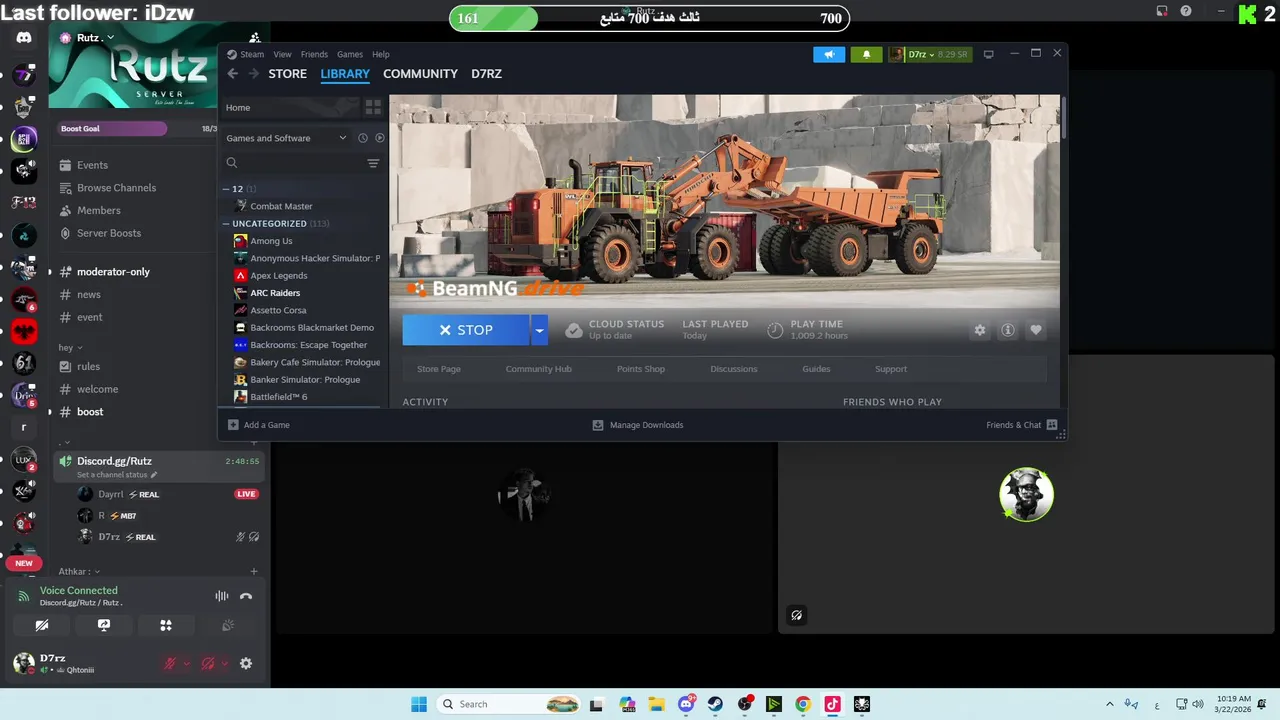
Task: Show hidden system tray icons
Action: 1109,704
